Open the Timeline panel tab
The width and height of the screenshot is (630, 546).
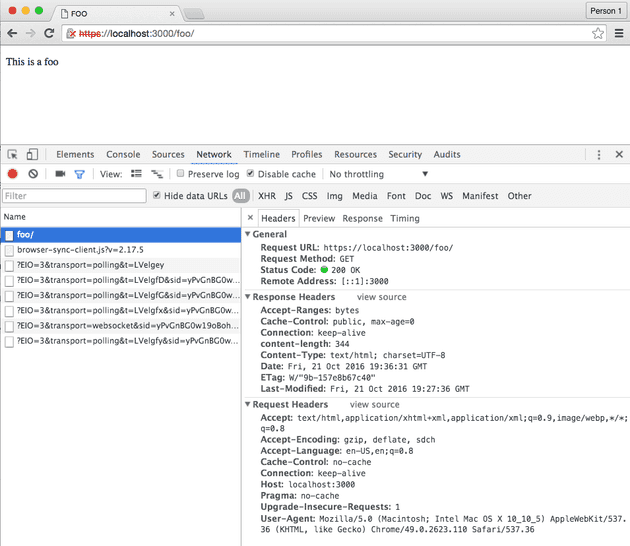pyautogui.click(x=262, y=154)
